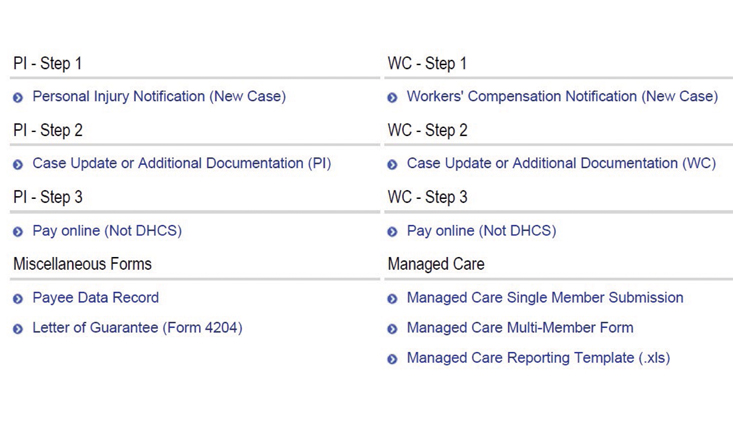The image size is (733, 423).
Task: Click arrow bullet beside PI Pay online
Action: tap(18, 232)
